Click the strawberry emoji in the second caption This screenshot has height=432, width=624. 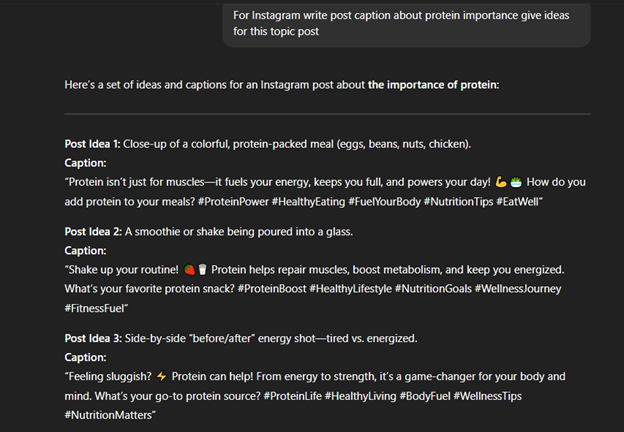coord(189,269)
